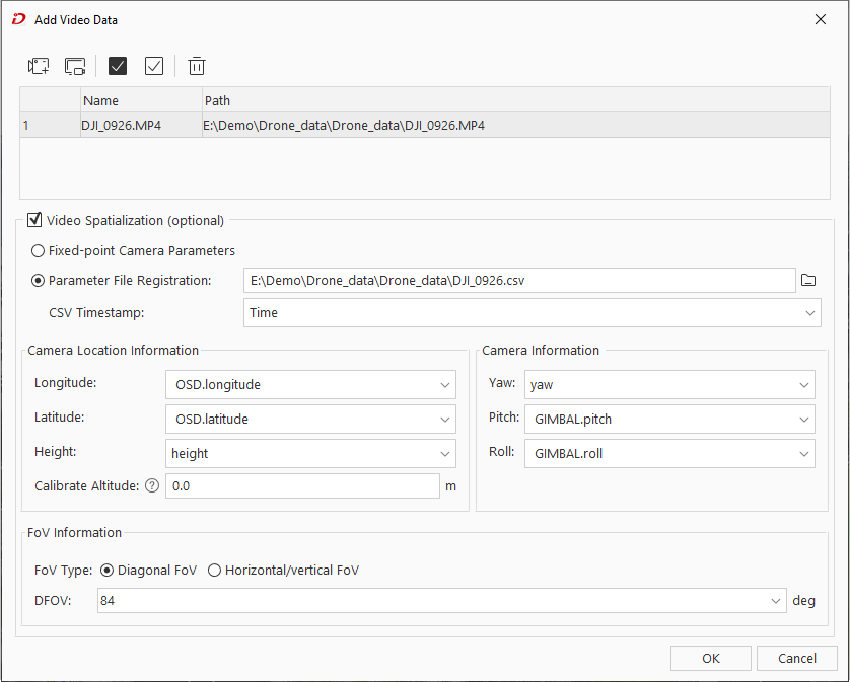Click the Calibrate Altitude help icon

click(x=152, y=486)
